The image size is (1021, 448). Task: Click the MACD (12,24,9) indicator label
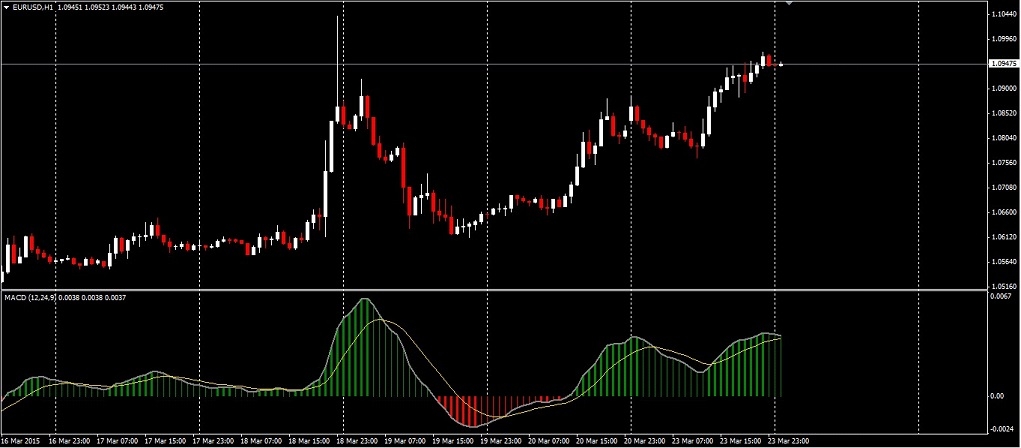coord(29,297)
